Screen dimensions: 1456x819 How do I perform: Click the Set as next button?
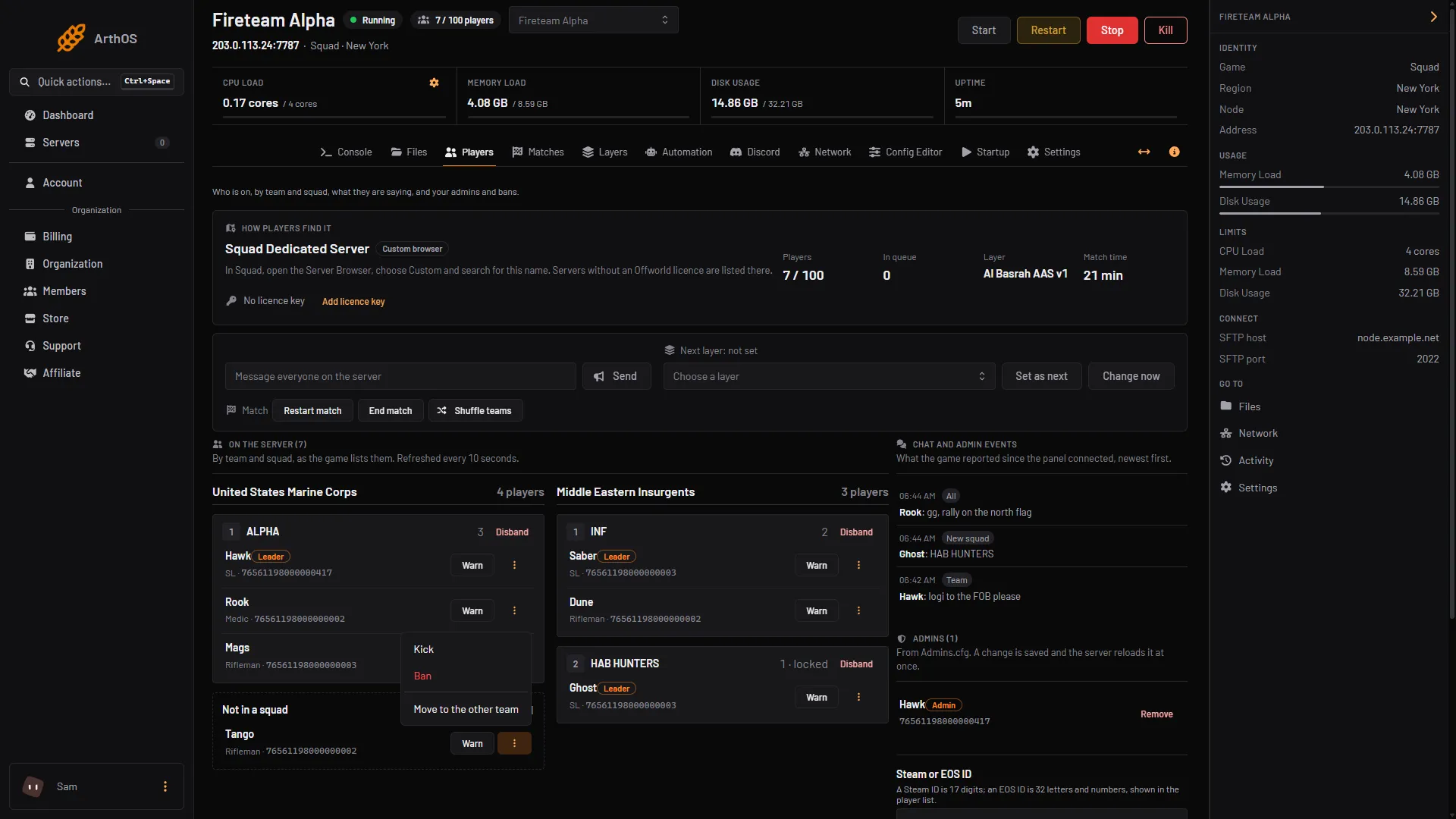tap(1041, 376)
